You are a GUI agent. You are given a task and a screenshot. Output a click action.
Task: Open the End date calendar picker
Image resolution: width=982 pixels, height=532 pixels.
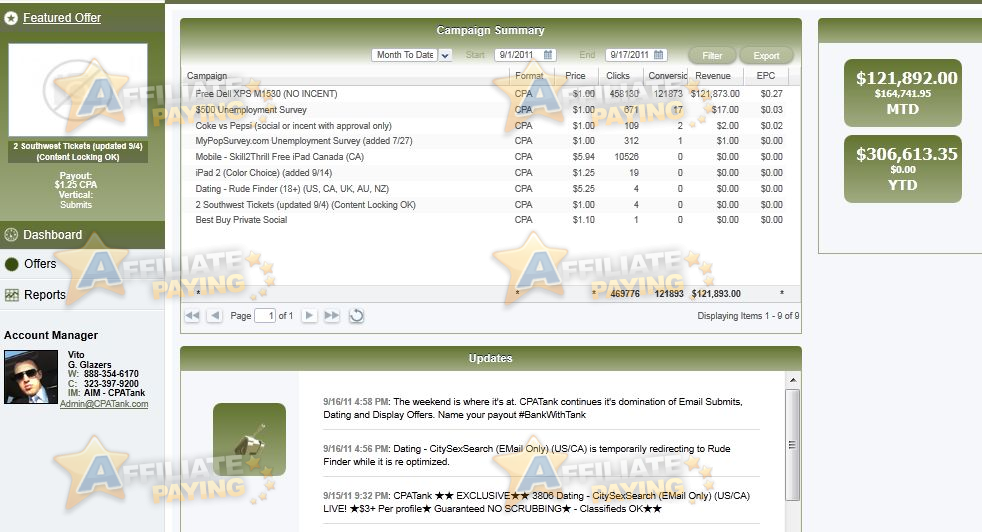pyautogui.click(x=658, y=55)
